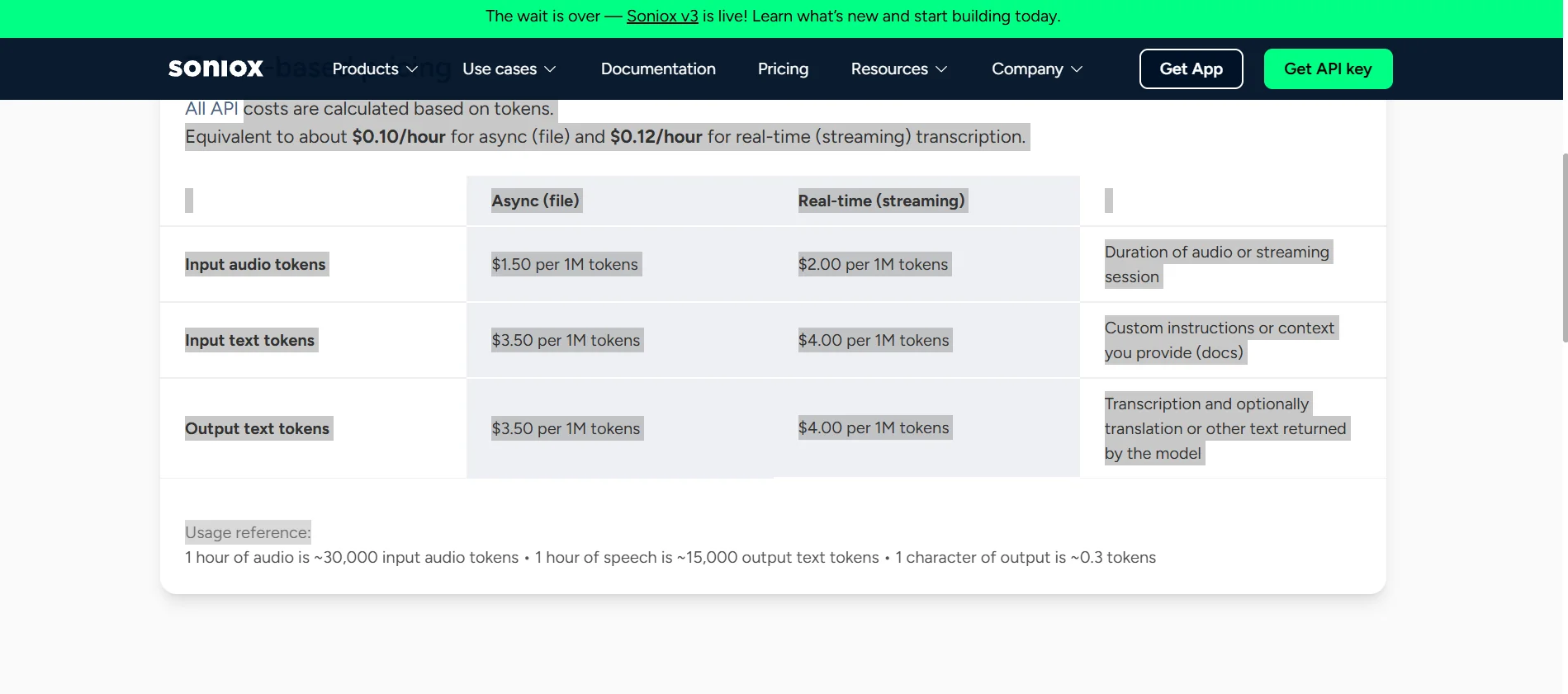Go to the Documentation page
The height and width of the screenshot is (694, 1568).
coord(658,69)
